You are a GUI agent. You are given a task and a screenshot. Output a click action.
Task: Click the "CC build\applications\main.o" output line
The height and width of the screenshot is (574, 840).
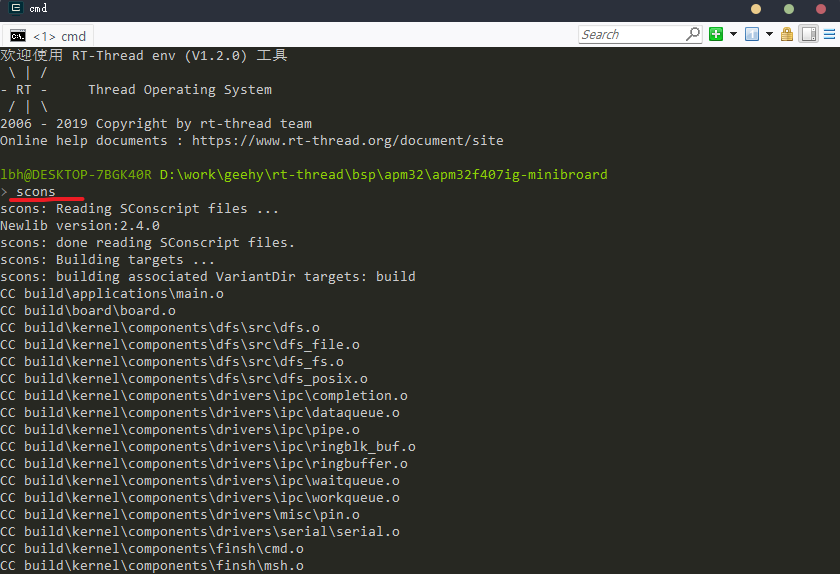(x=112, y=294)
